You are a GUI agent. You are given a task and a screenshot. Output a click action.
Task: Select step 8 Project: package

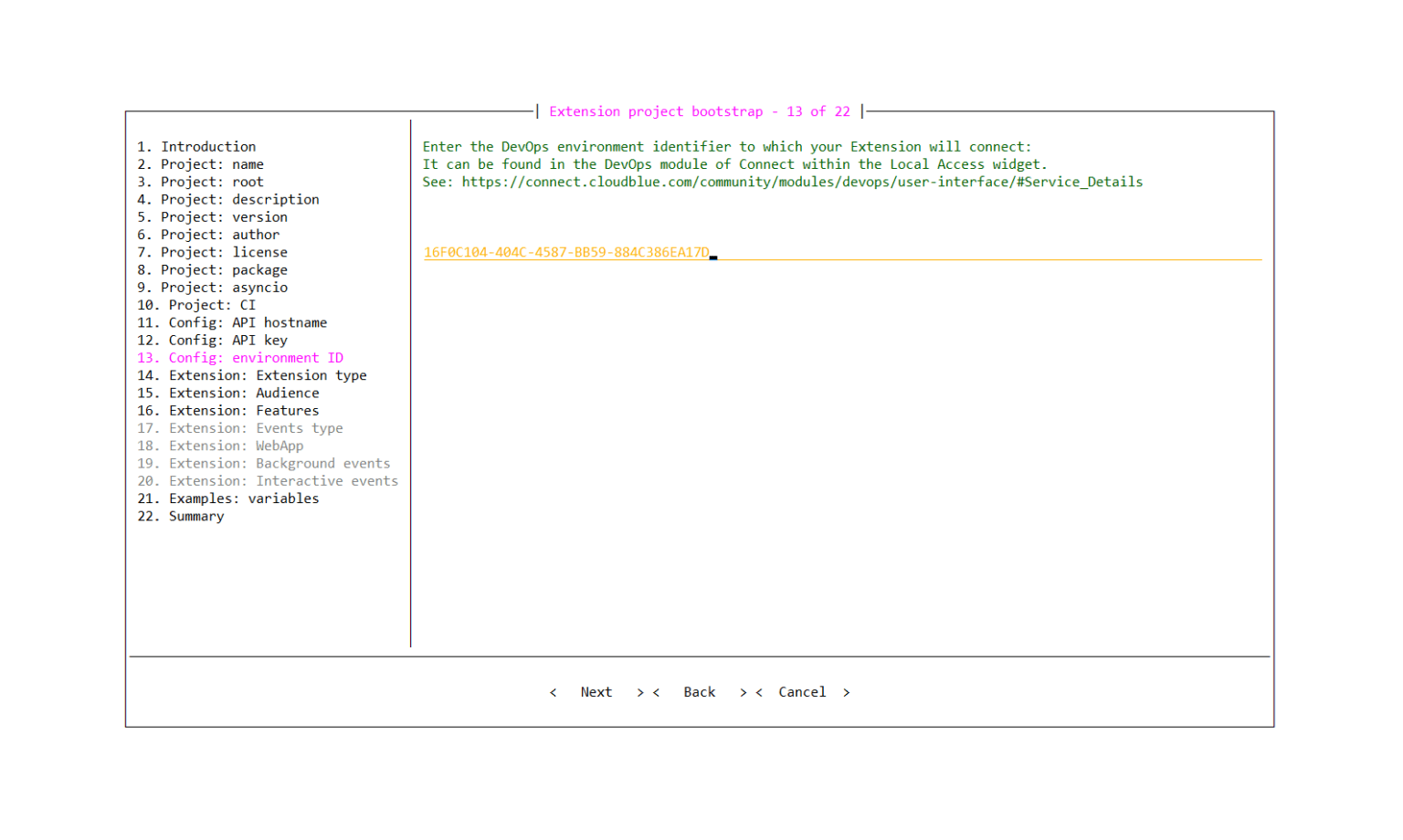tap(212, 270)
